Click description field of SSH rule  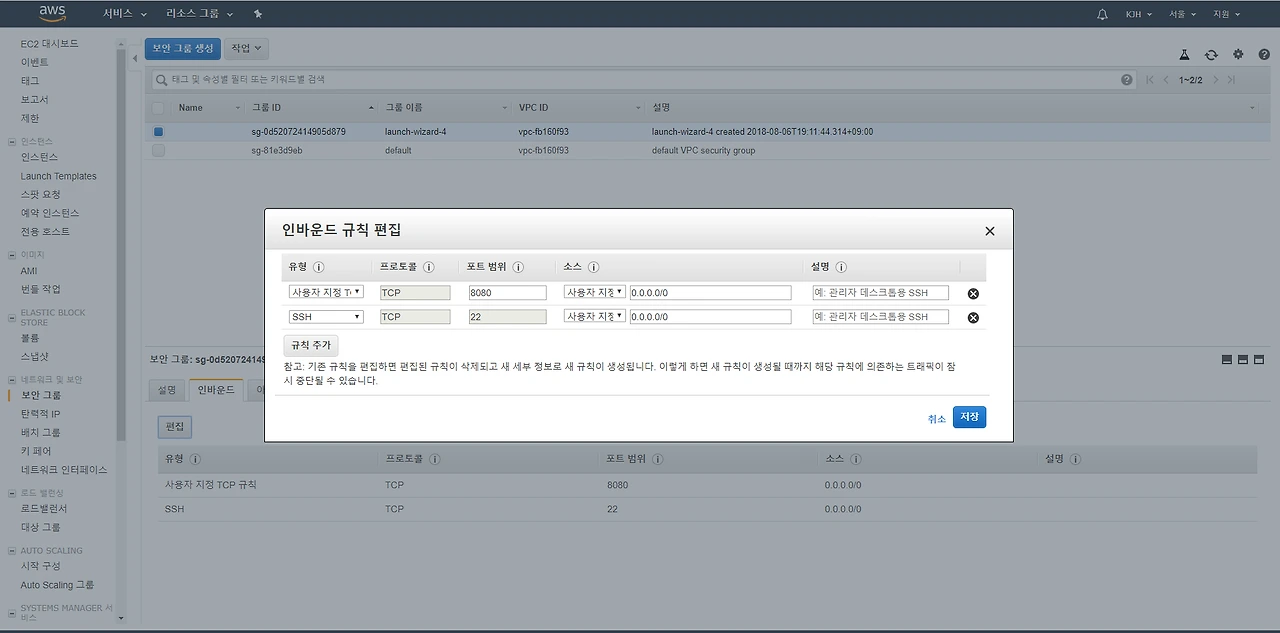(x=880, y=316)
